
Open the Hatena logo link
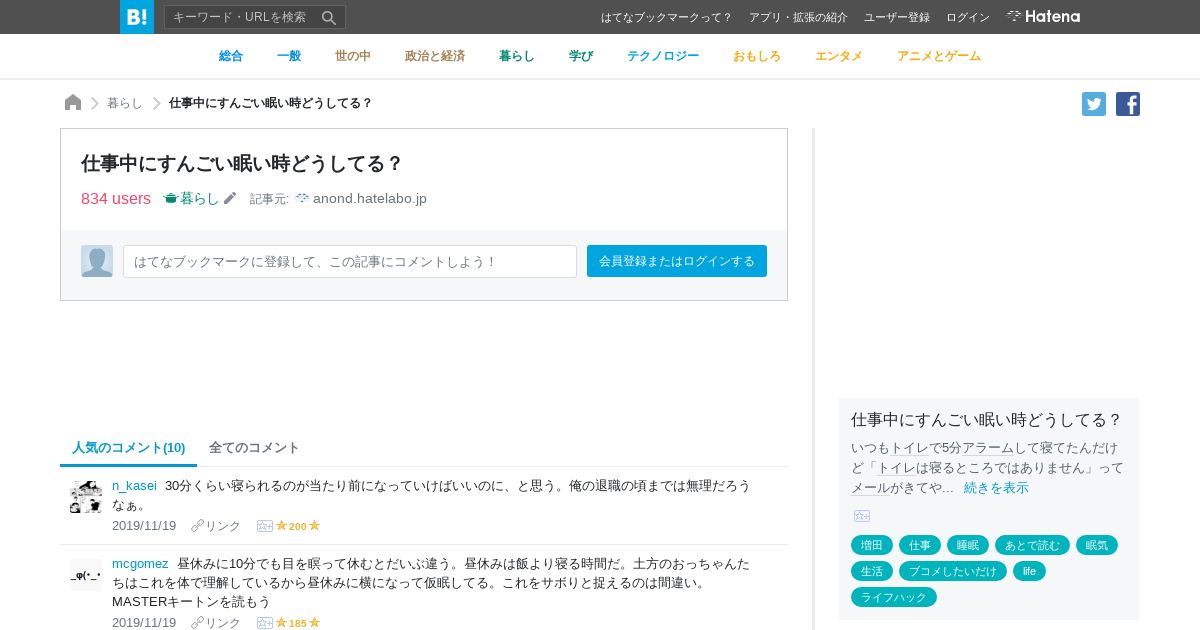pos(1043,17)
